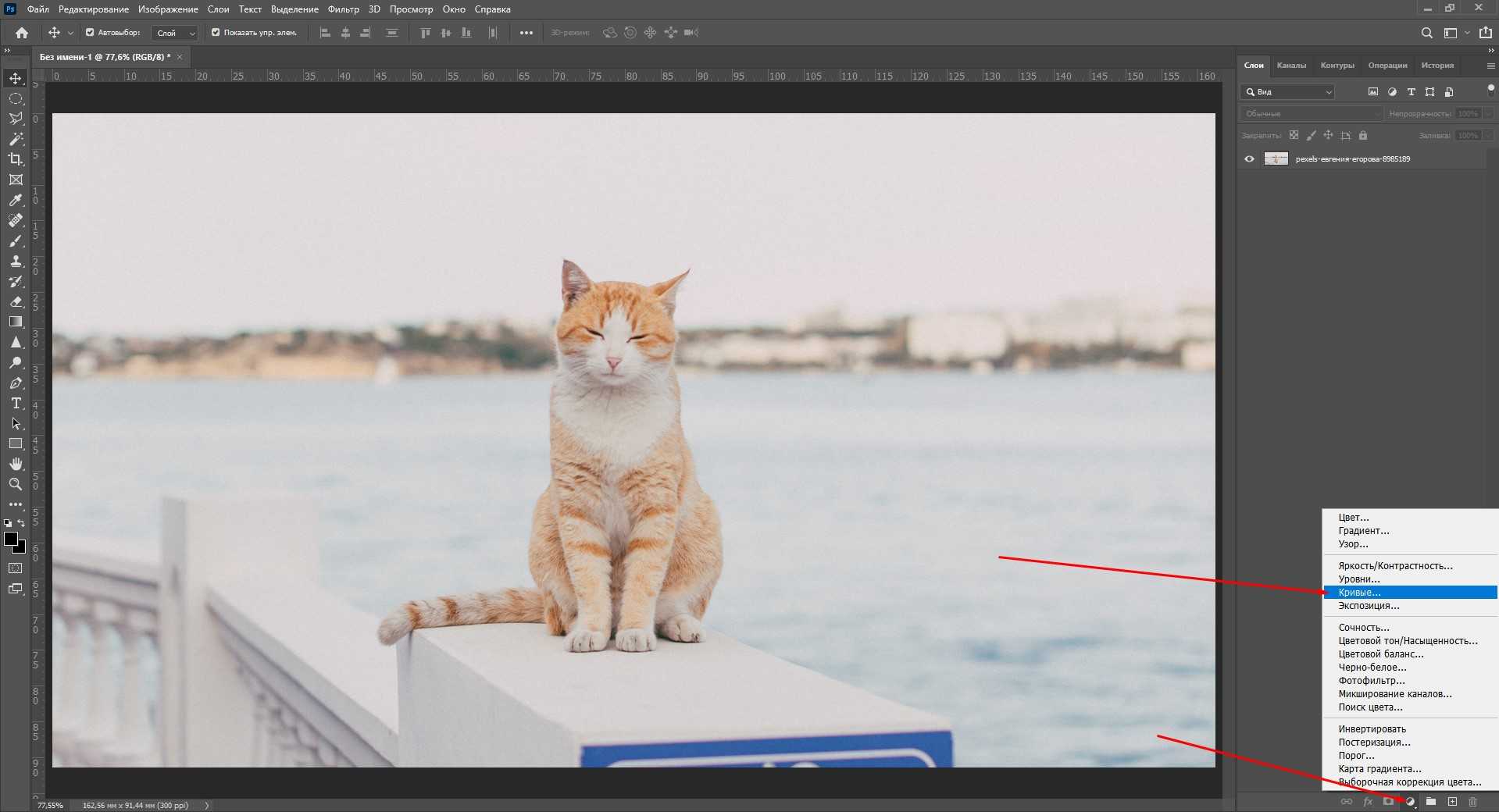Toggle the Автовыбор checkbox
This screenshot has width=1499, height=812.
[90, 33]
